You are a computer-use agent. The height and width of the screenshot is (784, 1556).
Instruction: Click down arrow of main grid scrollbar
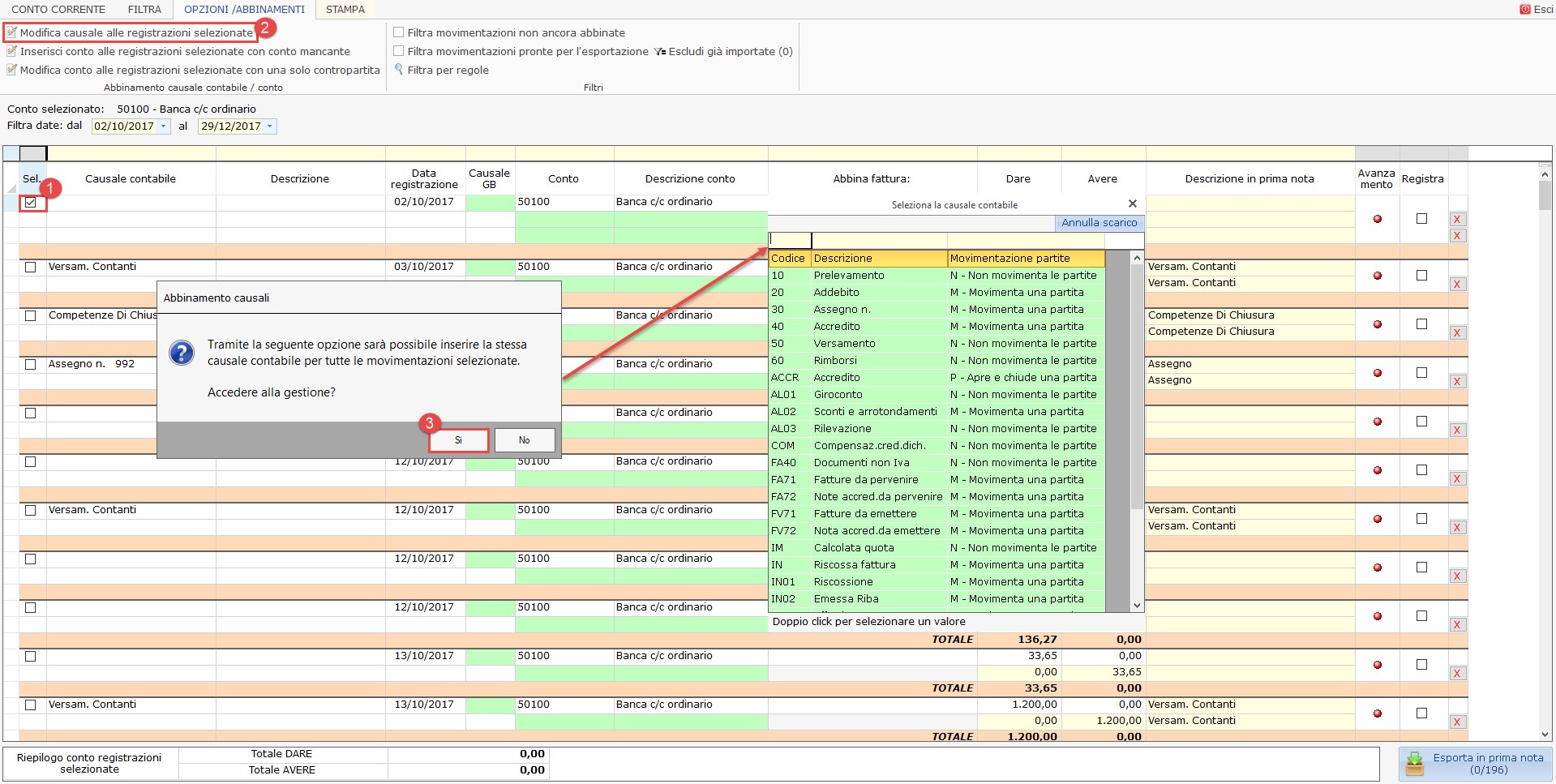click(1545, 735)
